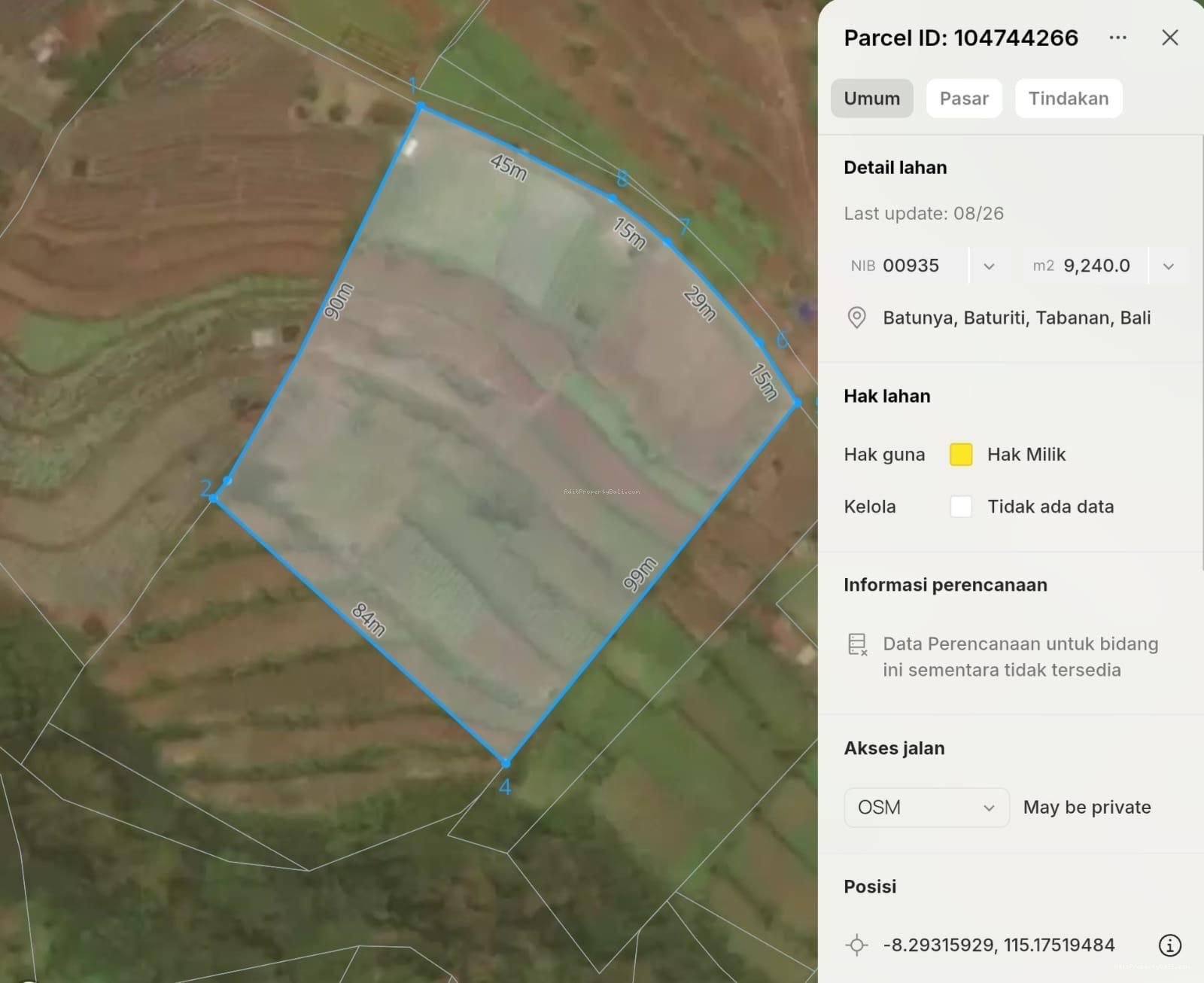Click parcel vertex point 2 on map
The height and width of the screenshot is (983, 1204).
tap(214, 498)
